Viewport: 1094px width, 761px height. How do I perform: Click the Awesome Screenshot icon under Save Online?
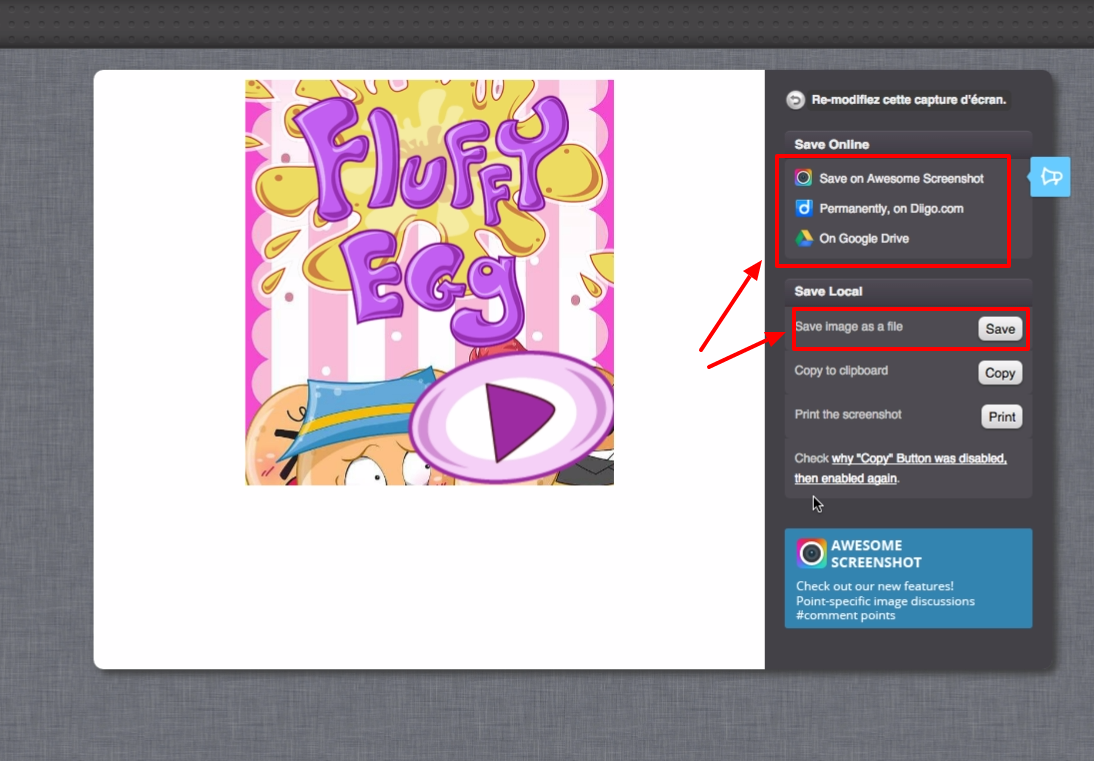pyautogui.click(x=804, y=178)
